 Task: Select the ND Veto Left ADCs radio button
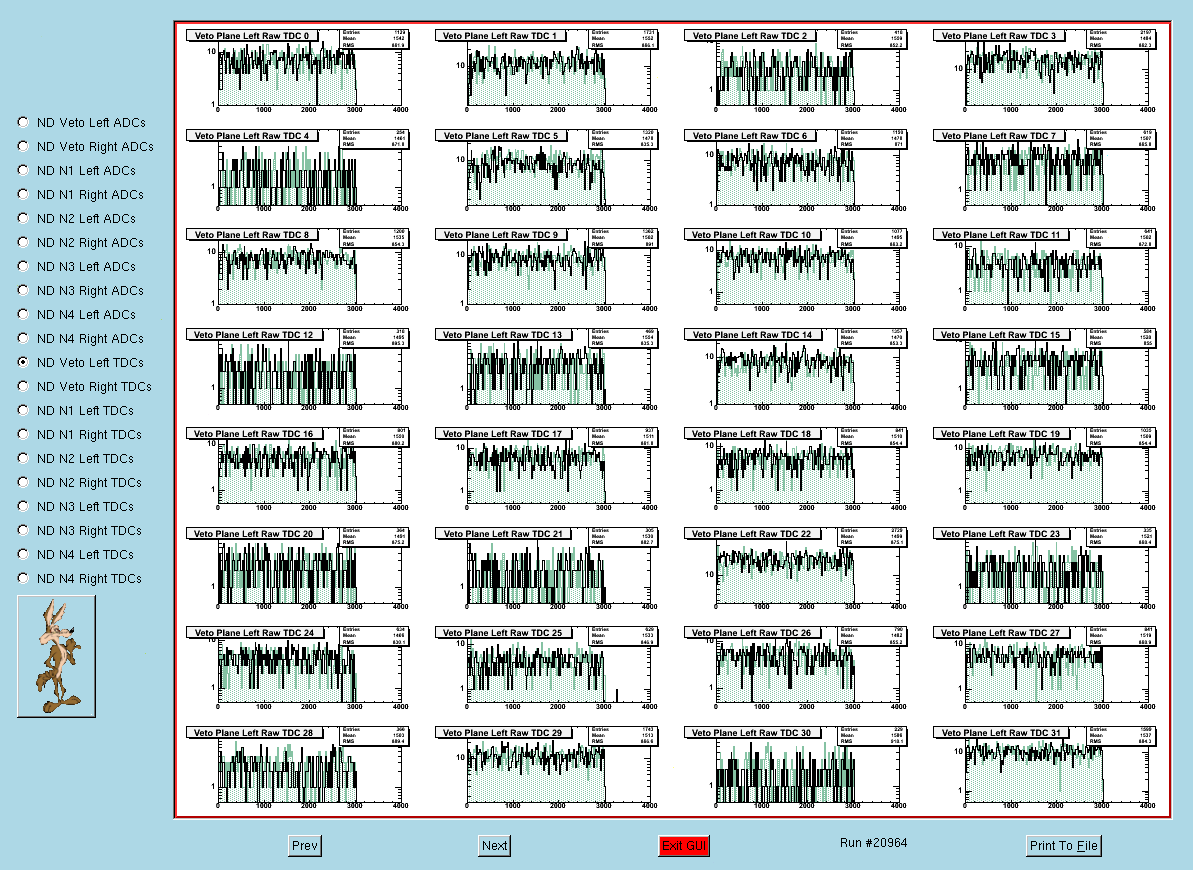[x=24, y=122]
